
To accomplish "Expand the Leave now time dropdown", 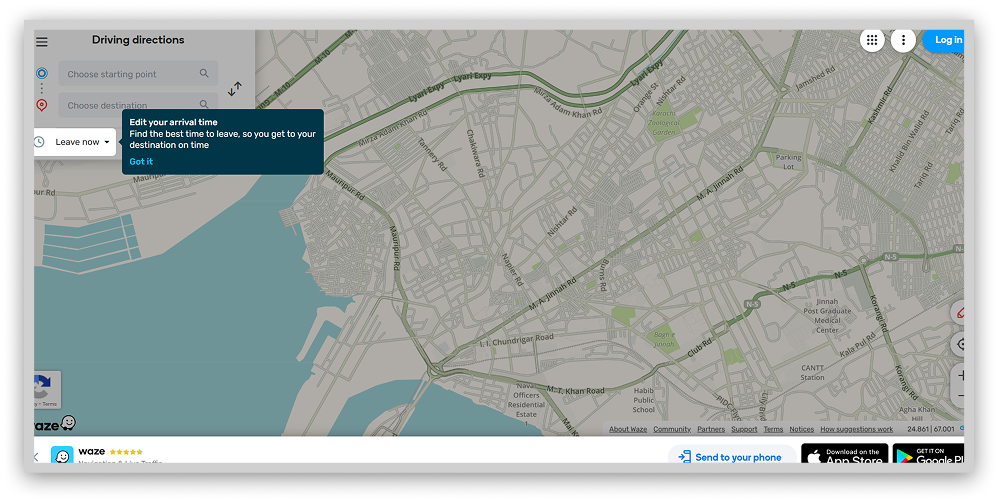I will point(82,142).
